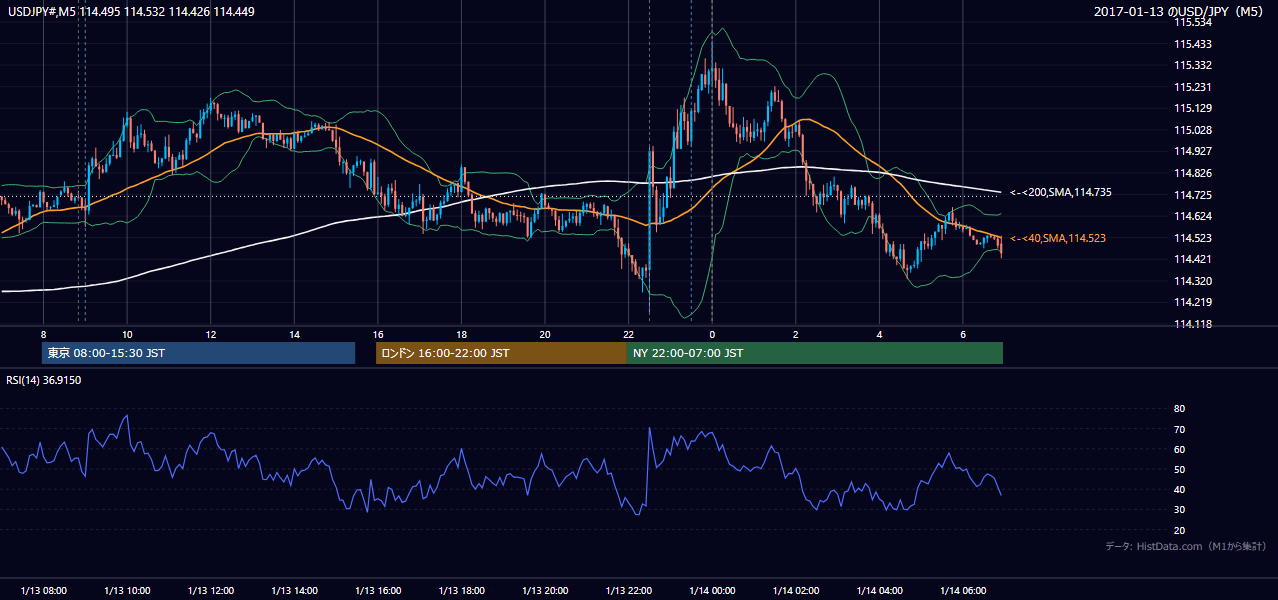Image resolution: width=1278 pixels, height=600 pixels.
Task: Click hour tick 18 under the price chart
Action: pyautogui.click(x=461, y=334)
